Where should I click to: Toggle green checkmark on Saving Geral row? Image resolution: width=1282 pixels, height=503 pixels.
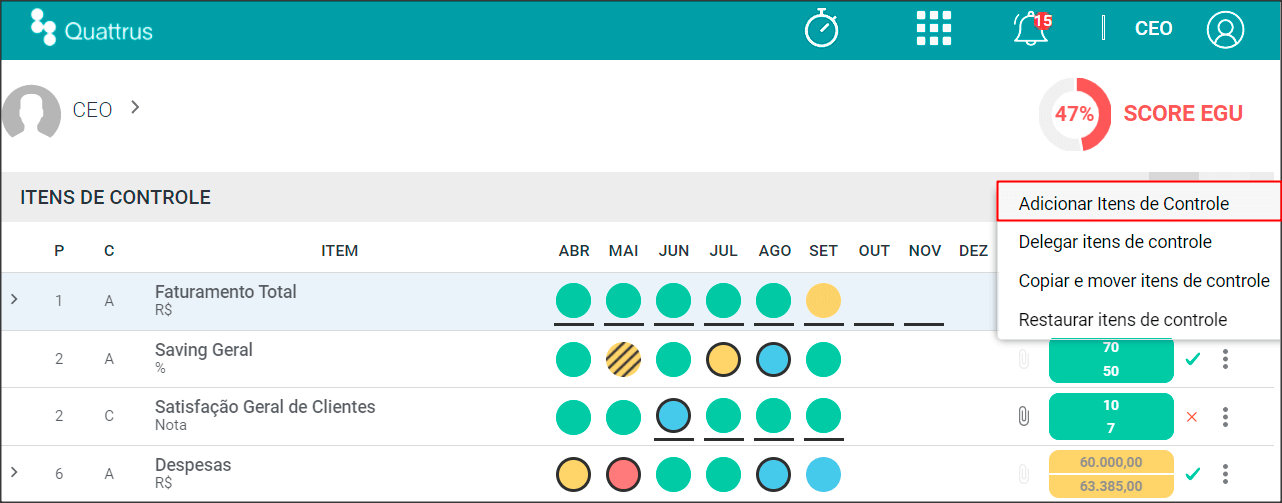(1192, 359)
